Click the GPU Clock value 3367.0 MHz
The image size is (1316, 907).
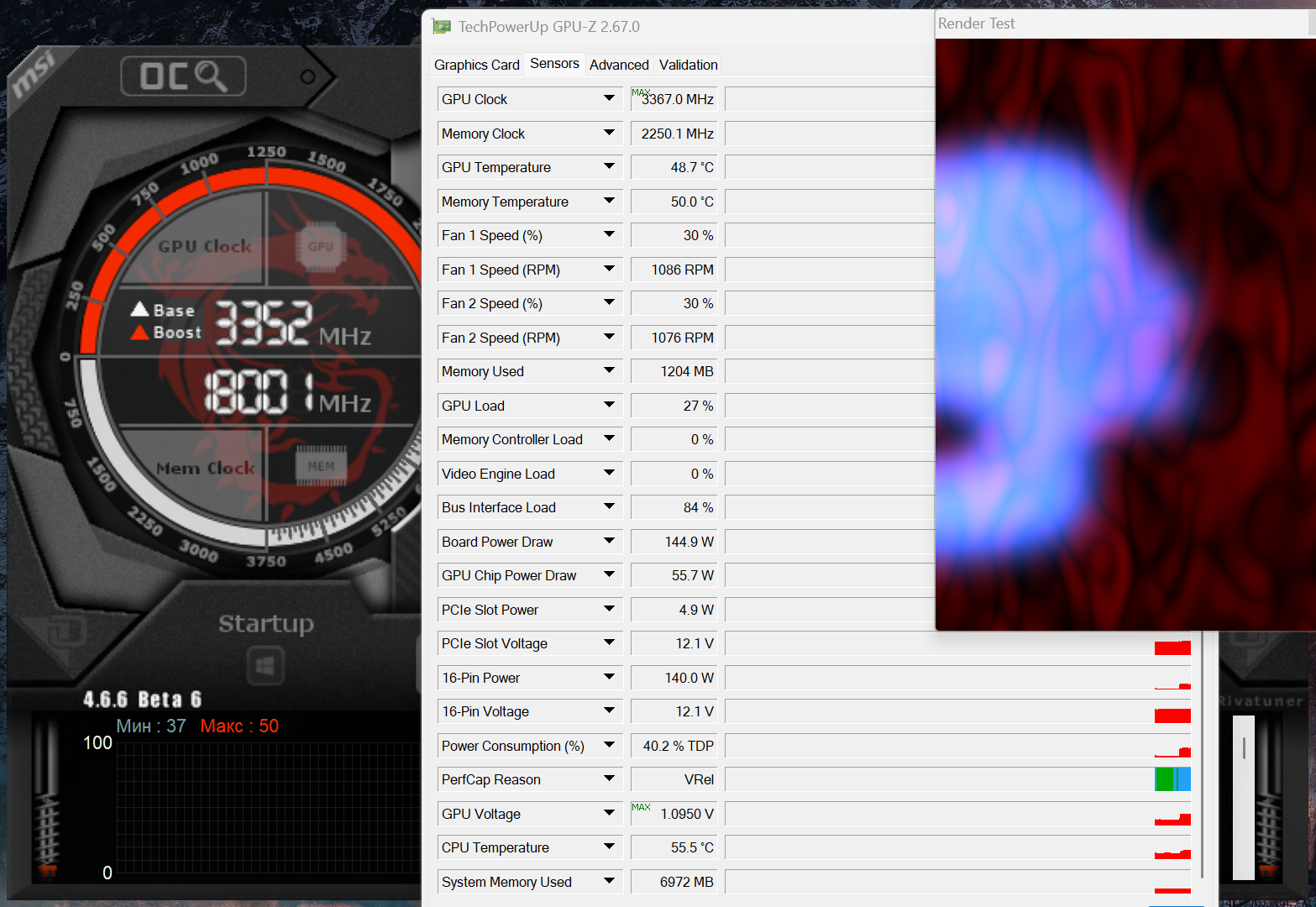[x=674, y=99]
